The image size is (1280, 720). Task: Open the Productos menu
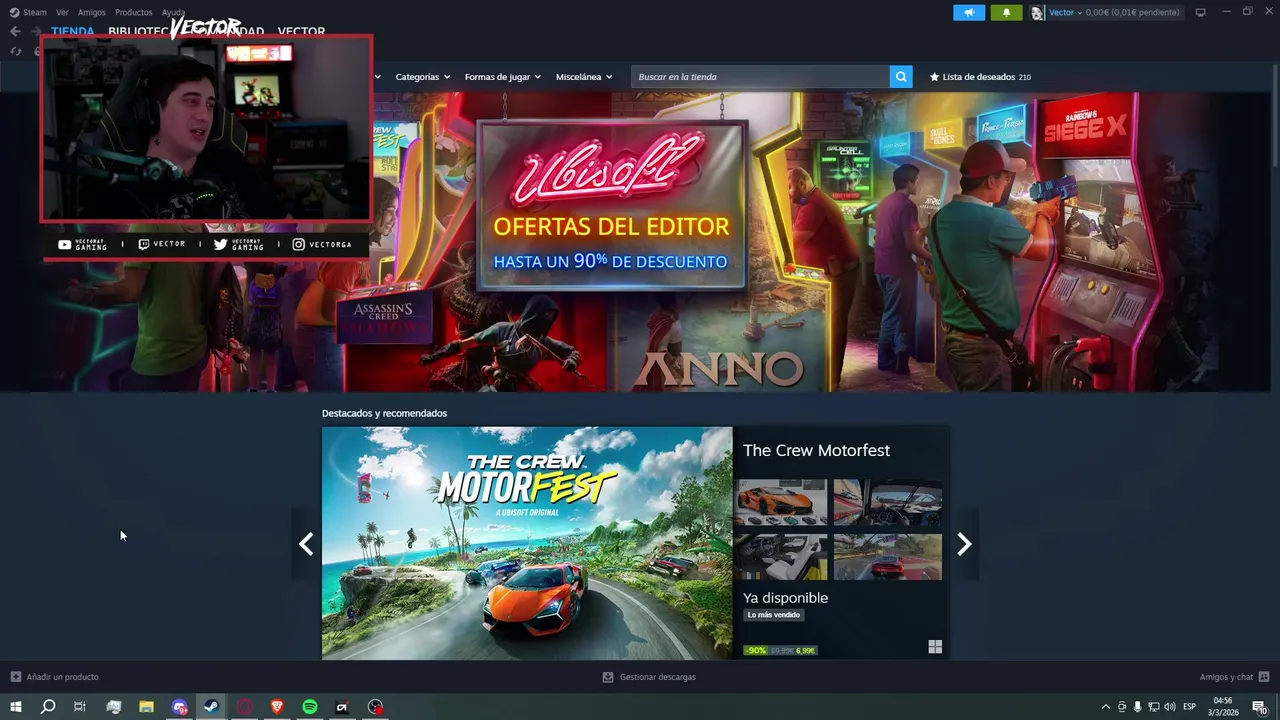tap(134, 12)
